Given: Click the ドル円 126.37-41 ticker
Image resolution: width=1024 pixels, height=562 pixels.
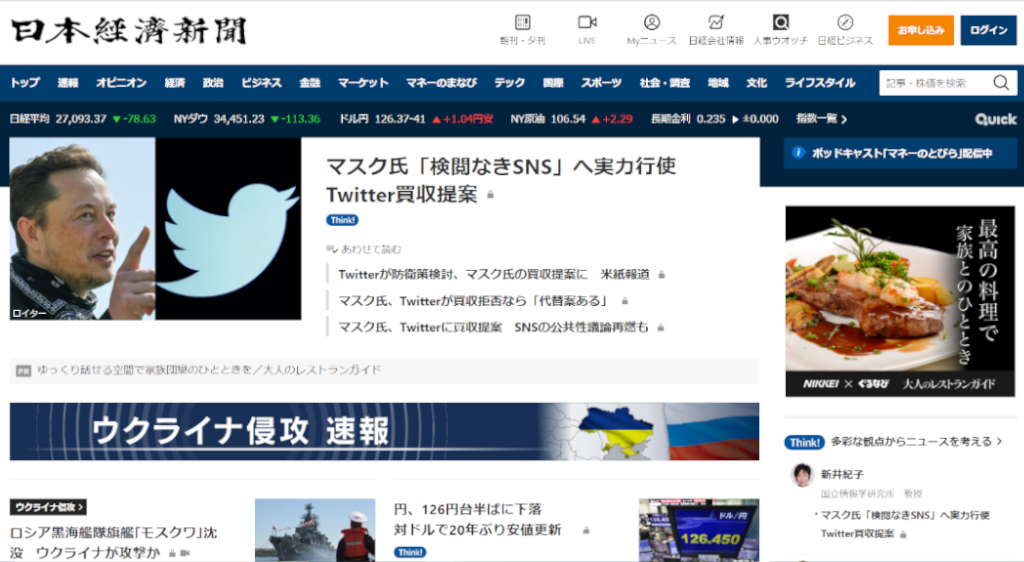Looking at the screenshot, I should coord(416,119).
